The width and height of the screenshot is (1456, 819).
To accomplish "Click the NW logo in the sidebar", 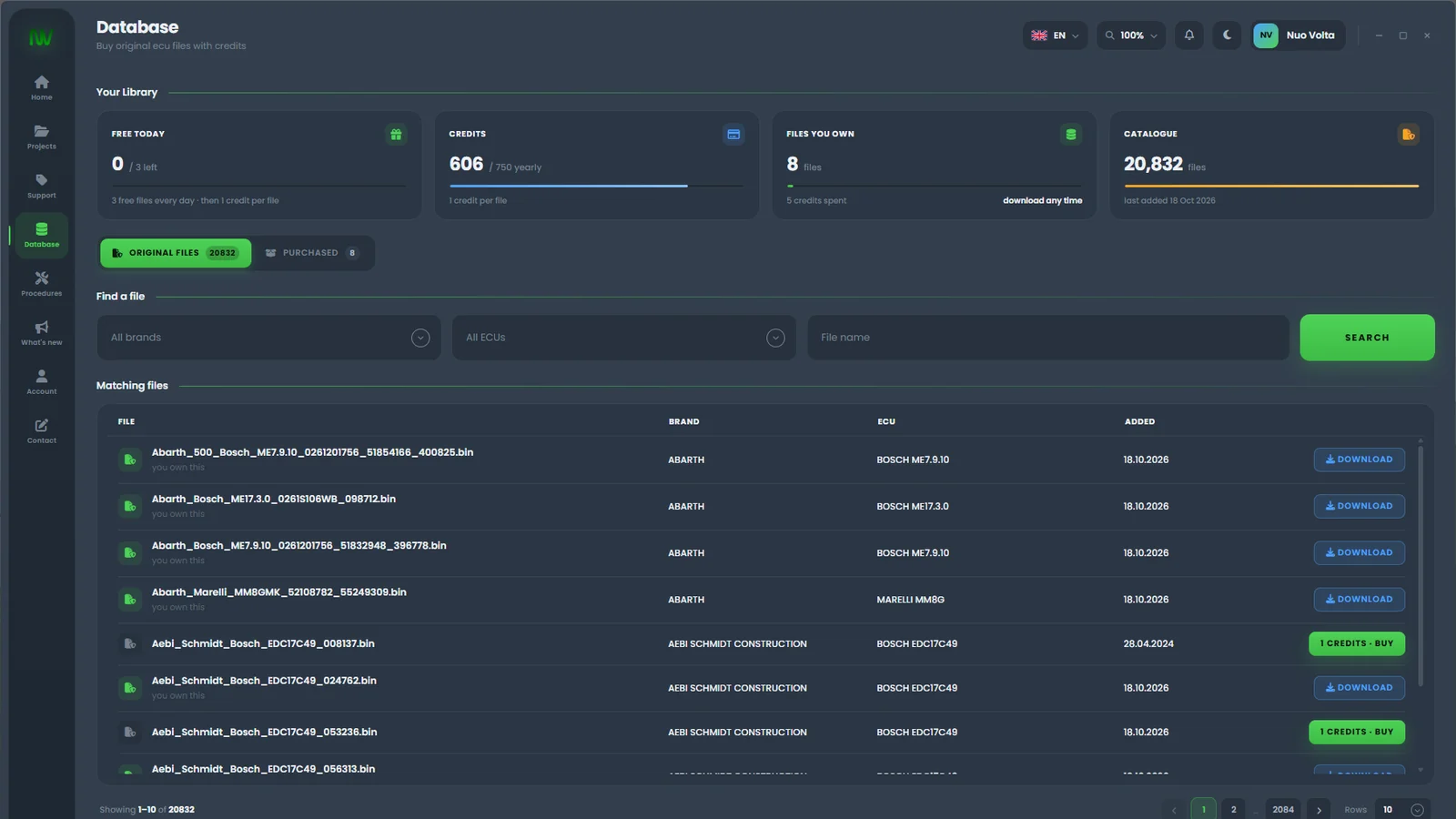I will click(41, 38).
